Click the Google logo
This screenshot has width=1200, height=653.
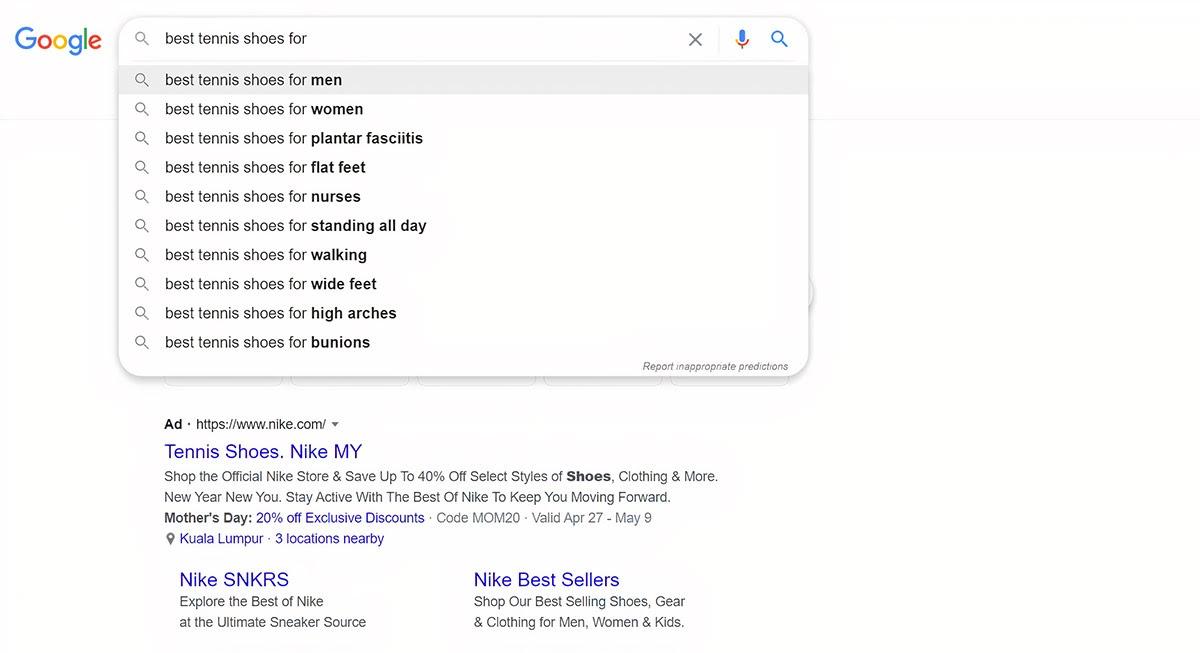point(58,40)
